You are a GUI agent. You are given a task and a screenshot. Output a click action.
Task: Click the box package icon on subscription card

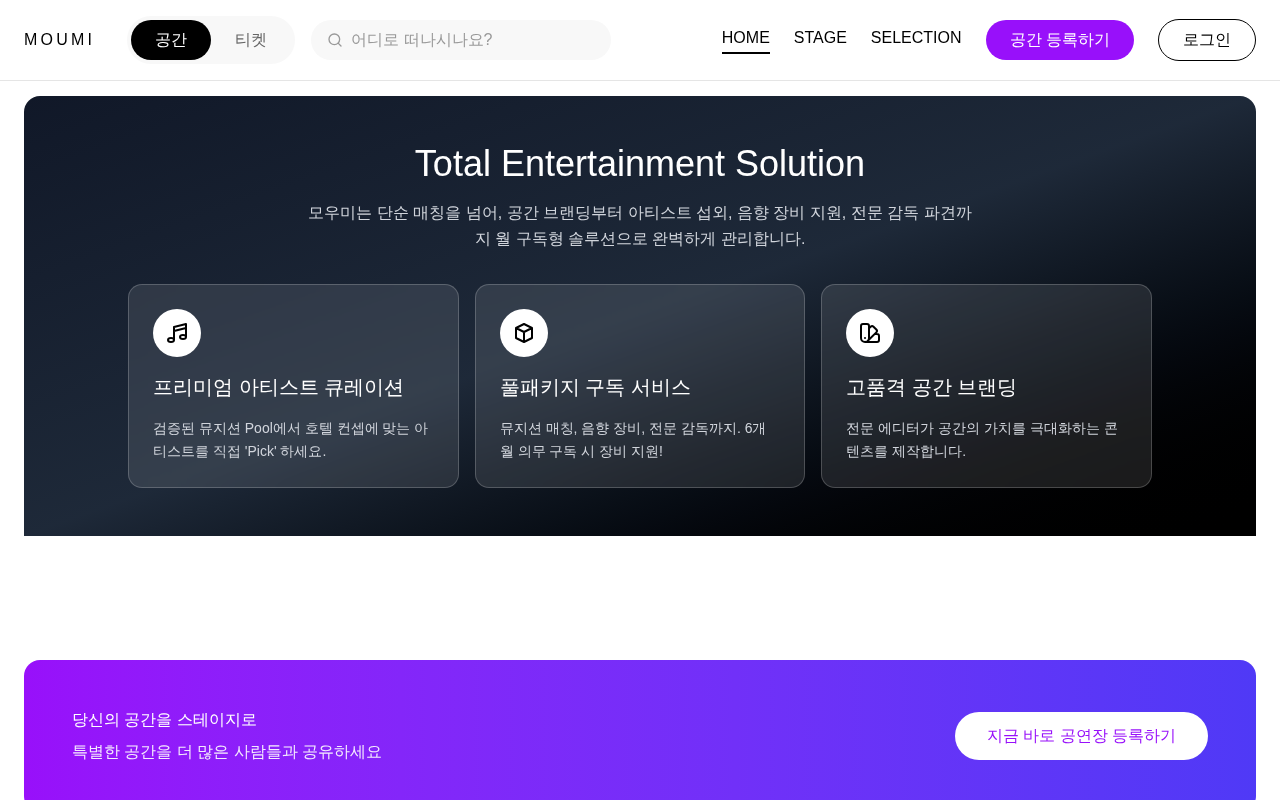[x=524, y=333]
